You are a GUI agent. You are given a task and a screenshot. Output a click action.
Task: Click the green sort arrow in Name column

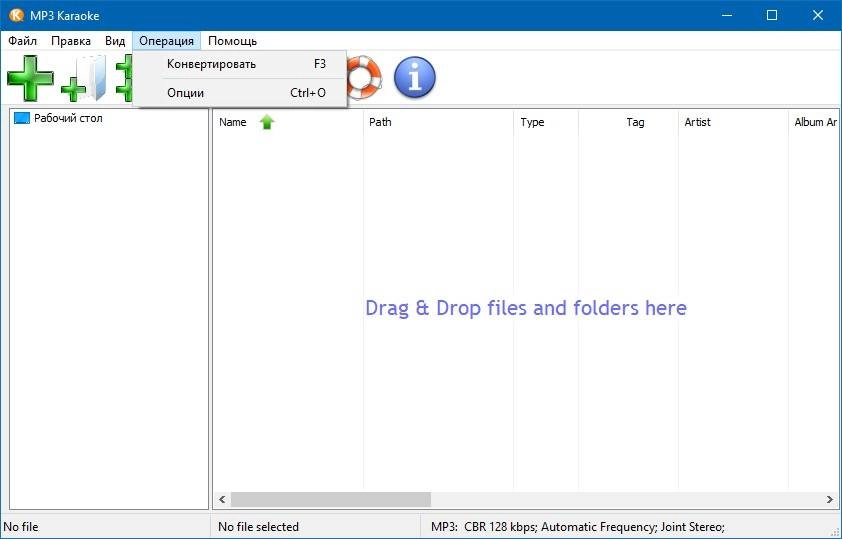coord(267,122)
